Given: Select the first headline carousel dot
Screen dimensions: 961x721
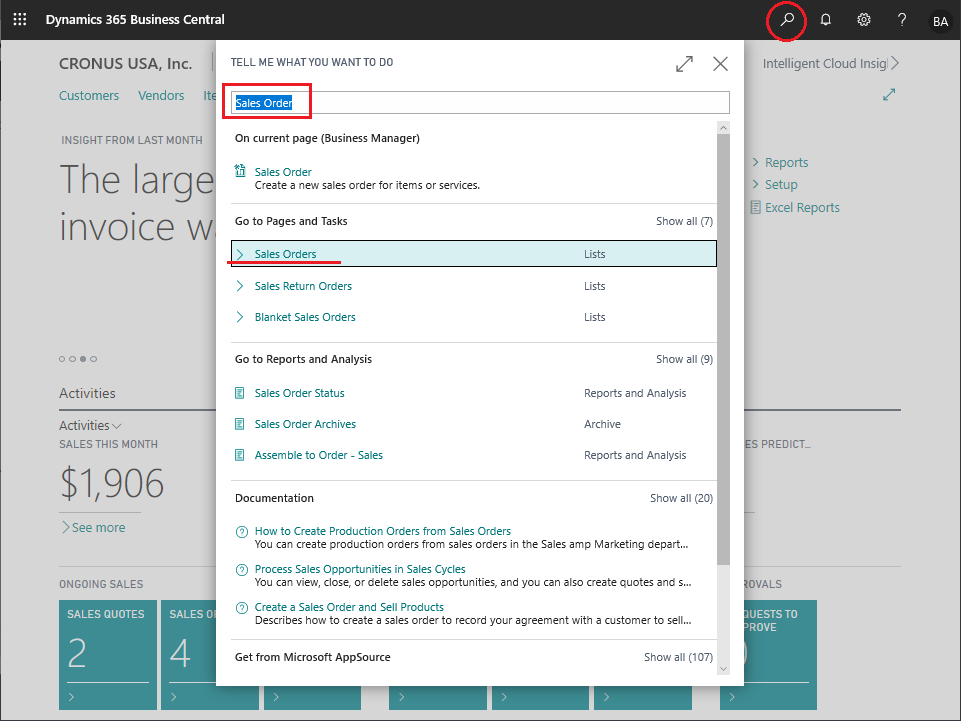Looking at the screenshot, I should (62, 359).
